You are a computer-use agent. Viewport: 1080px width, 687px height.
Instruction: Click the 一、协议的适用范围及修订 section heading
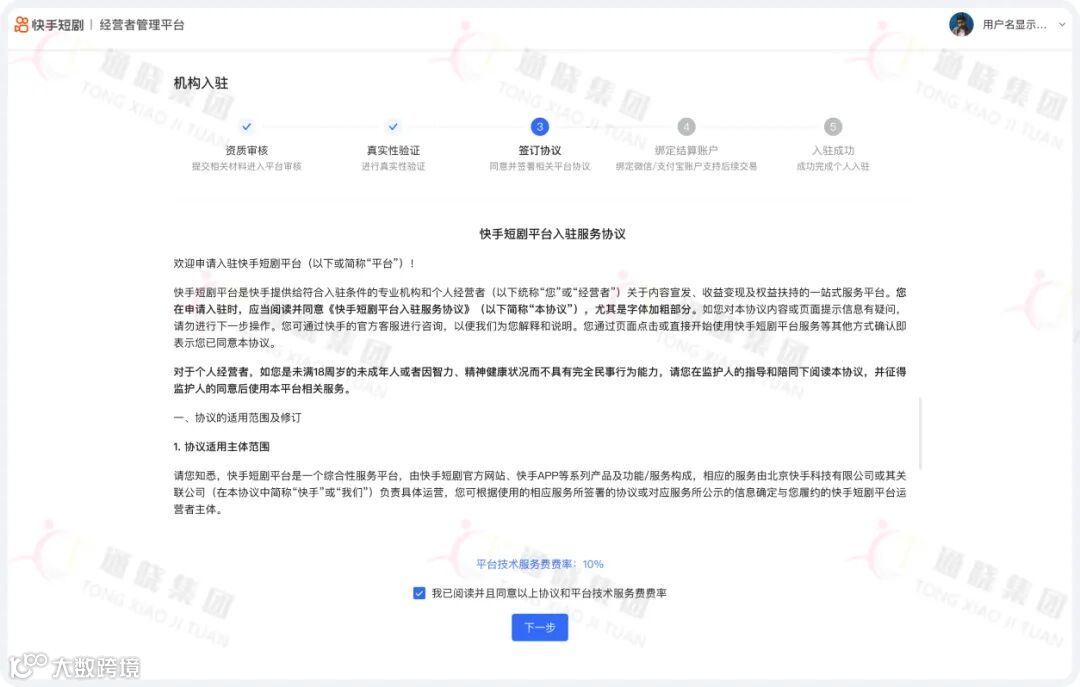click(x=238, y=418)
